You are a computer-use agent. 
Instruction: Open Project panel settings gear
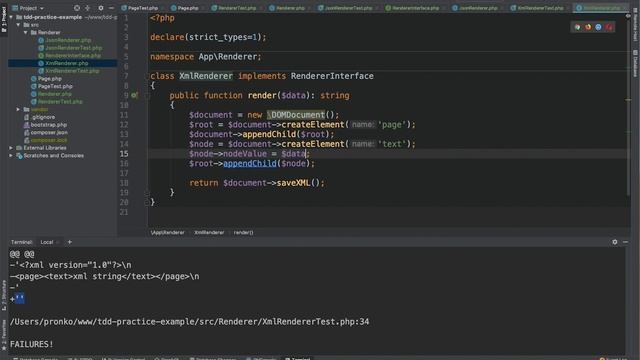click(100, 8)
